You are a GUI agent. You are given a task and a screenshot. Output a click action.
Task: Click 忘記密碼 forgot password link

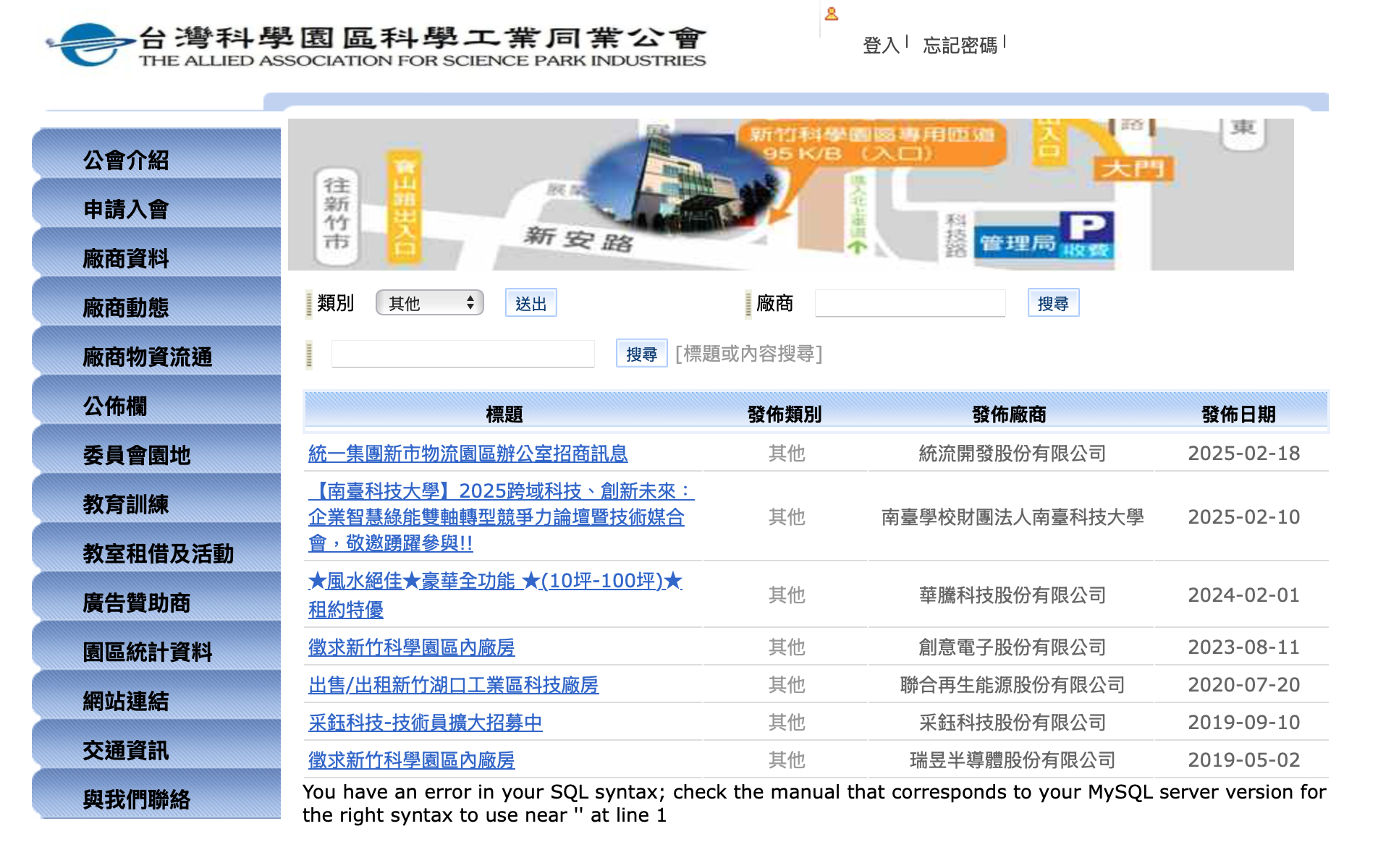tap(960, 46)
